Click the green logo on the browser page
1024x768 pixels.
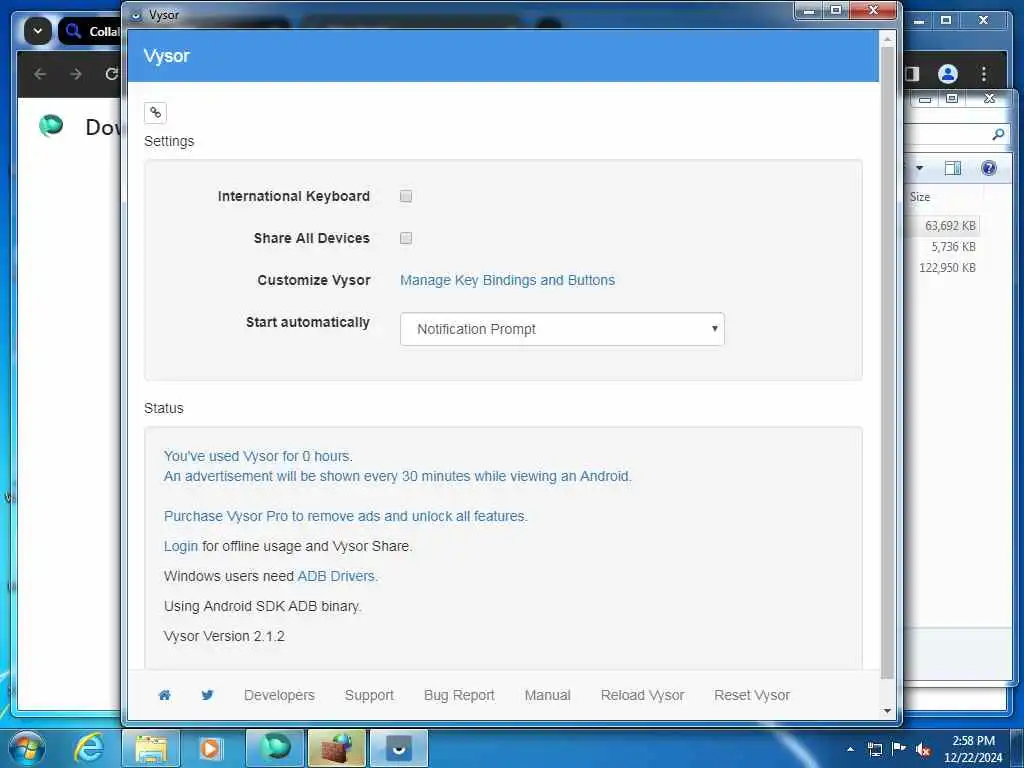(x=51, y=125)
